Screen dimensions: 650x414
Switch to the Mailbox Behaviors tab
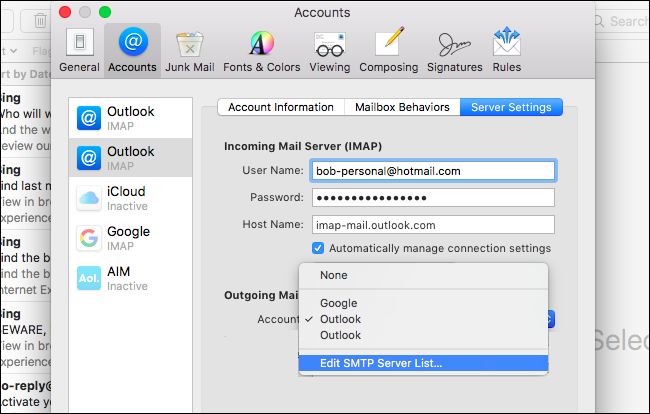click(402, 107)
